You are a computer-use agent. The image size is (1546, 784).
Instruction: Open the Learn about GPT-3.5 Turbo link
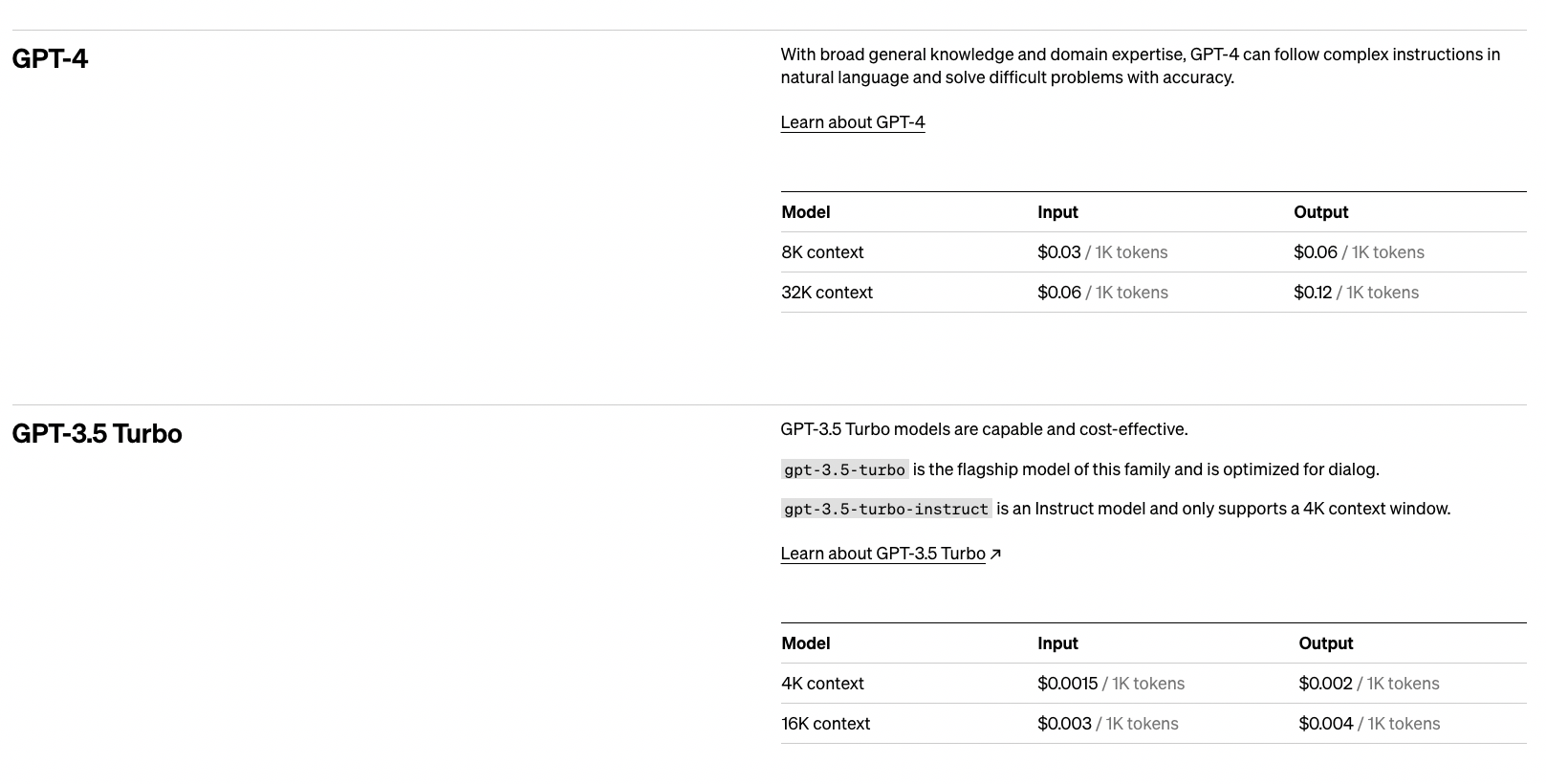click(x=882, y=554)
